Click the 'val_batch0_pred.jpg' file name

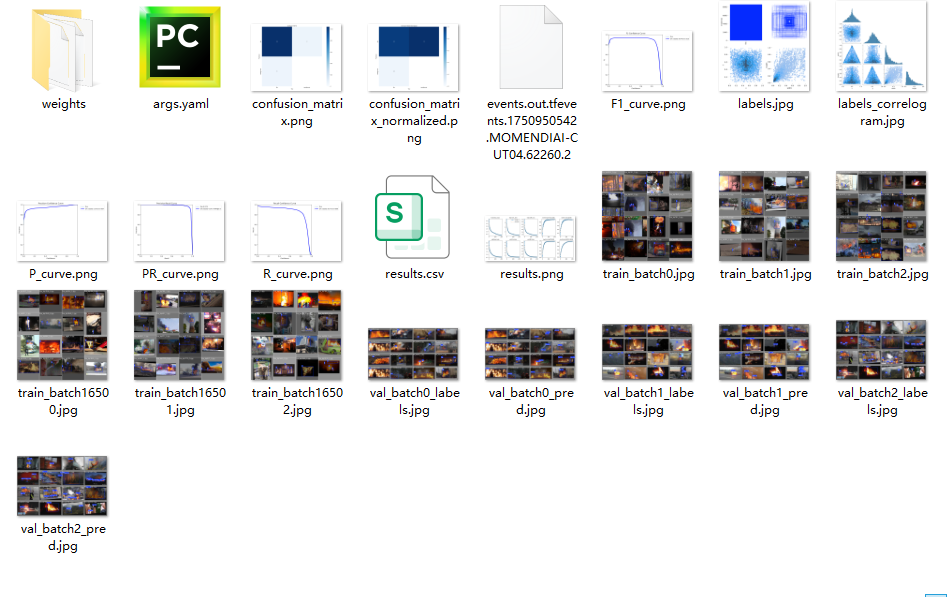coord(531,401)
